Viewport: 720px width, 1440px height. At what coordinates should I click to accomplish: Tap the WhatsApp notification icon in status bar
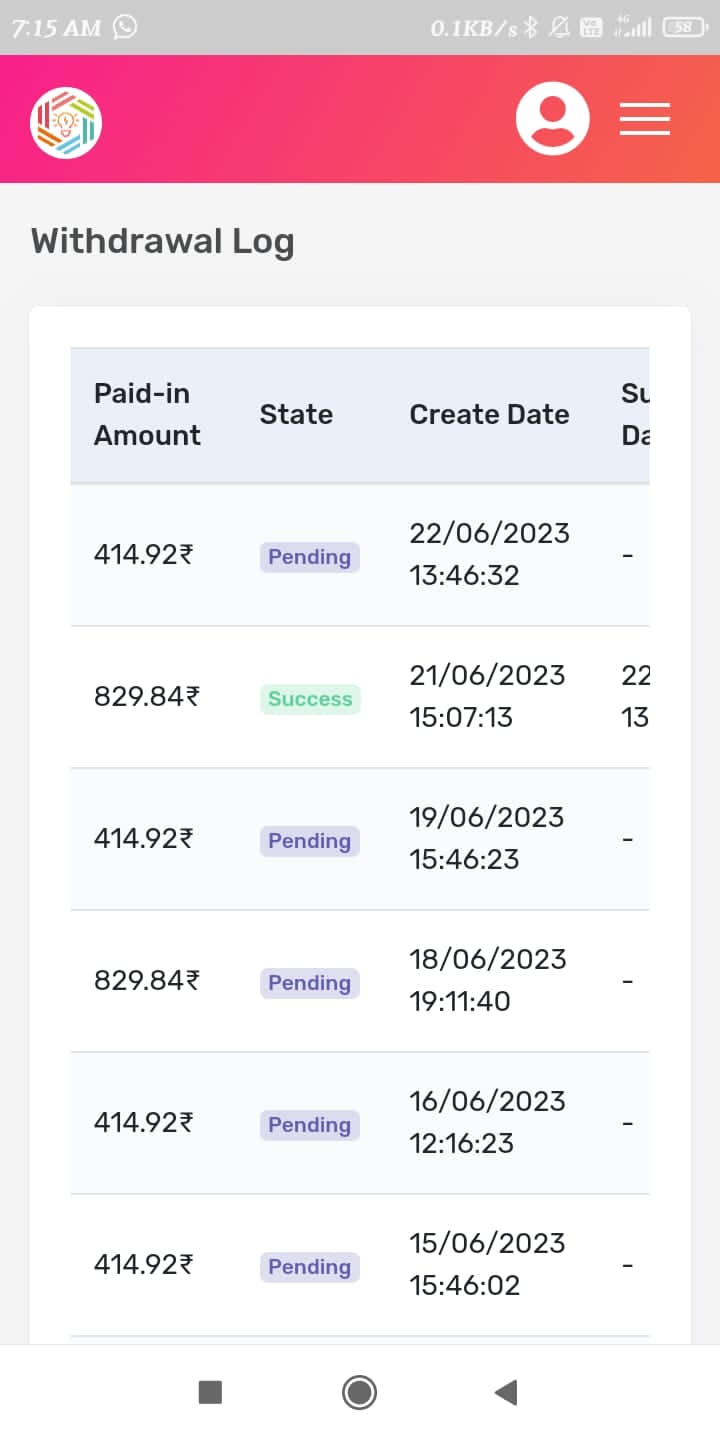pyautogui.click(x=125, y=27)
